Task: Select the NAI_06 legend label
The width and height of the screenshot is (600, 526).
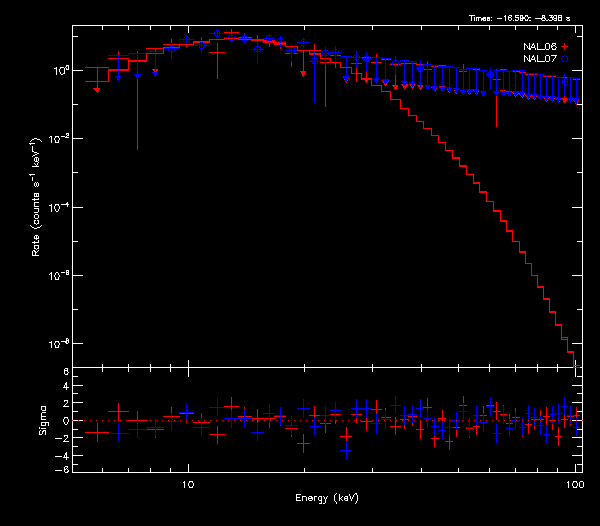Action: click(541, 47)
